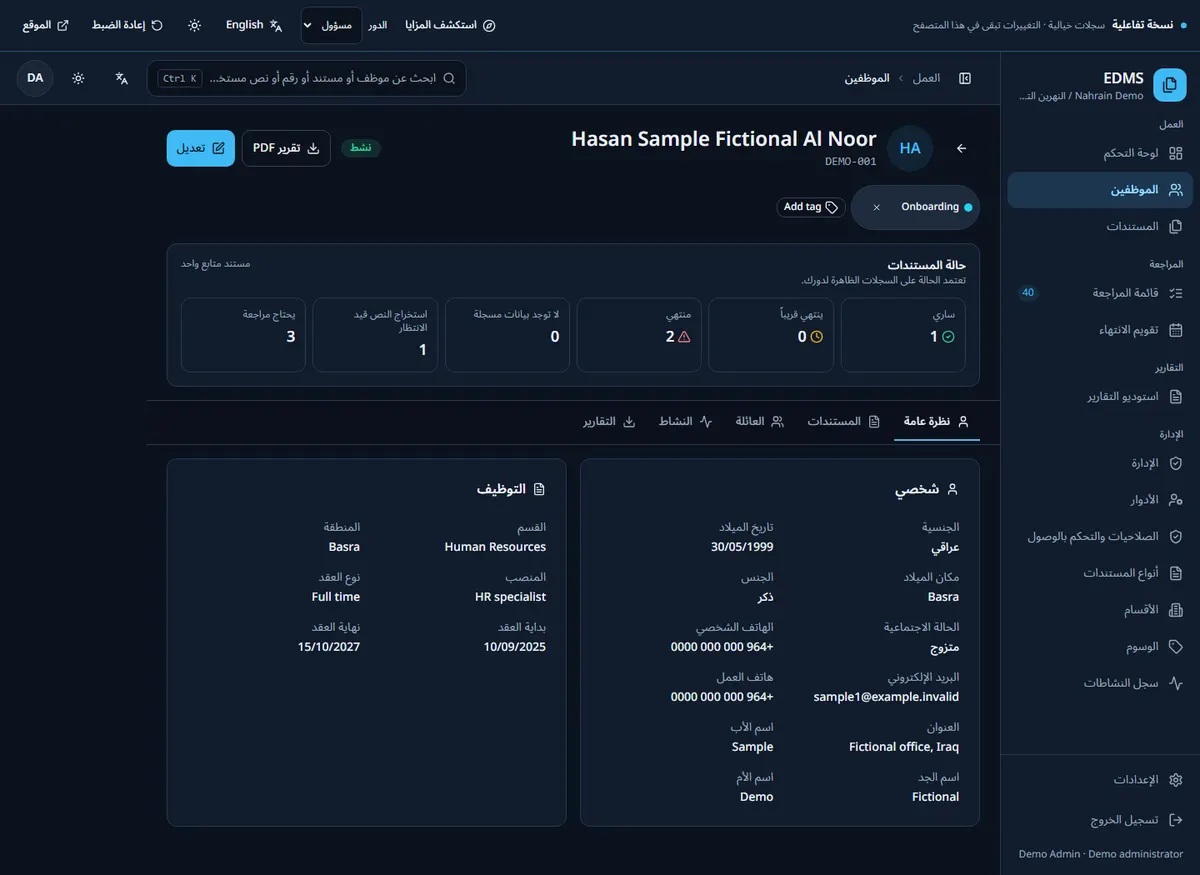The height and width of the screenshot is (875, 1200).
Task: Collapse the sidebar using the panel icon
Action: pos(965,78)
